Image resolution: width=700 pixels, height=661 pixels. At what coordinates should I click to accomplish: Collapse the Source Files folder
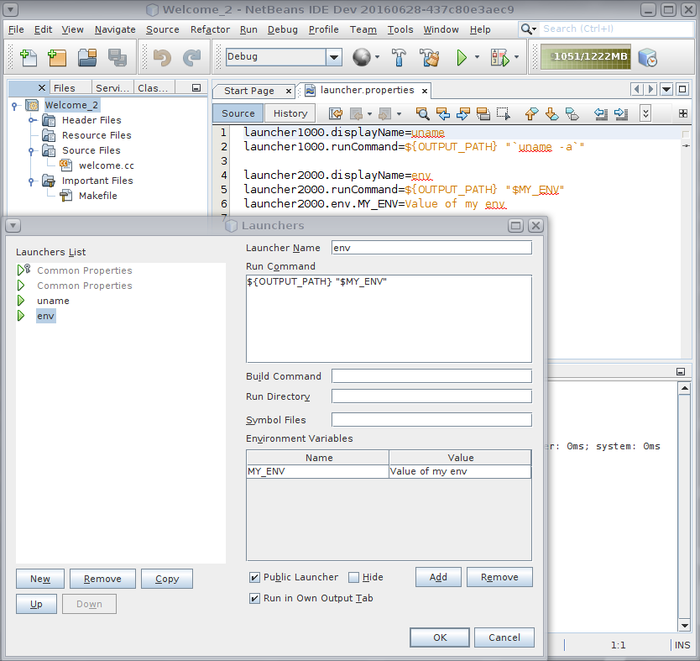pyautogui.click(x=31, y=151)
